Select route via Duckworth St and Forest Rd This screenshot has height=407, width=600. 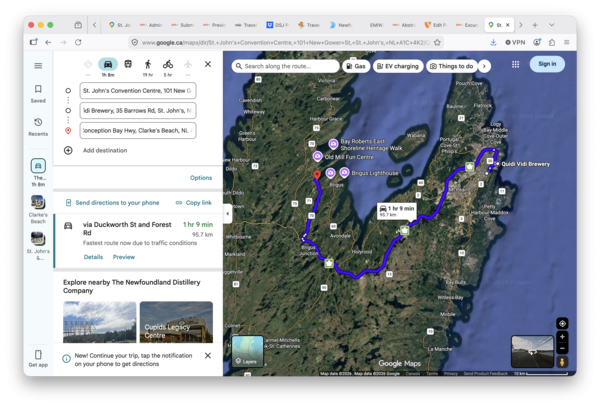coord(138,241)
